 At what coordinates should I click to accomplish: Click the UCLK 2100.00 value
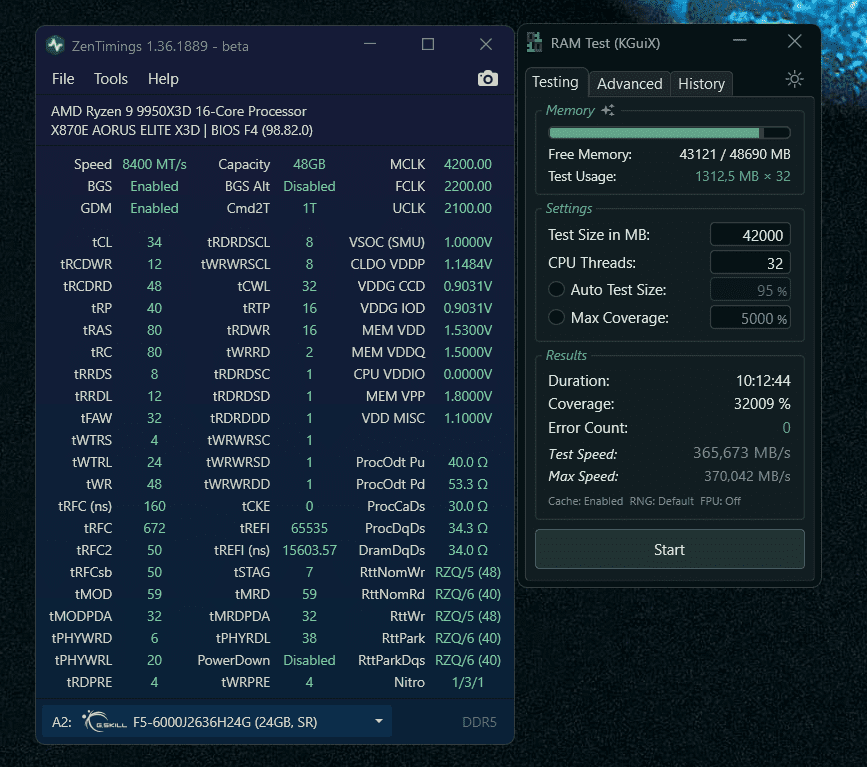[x=467, y=208]
